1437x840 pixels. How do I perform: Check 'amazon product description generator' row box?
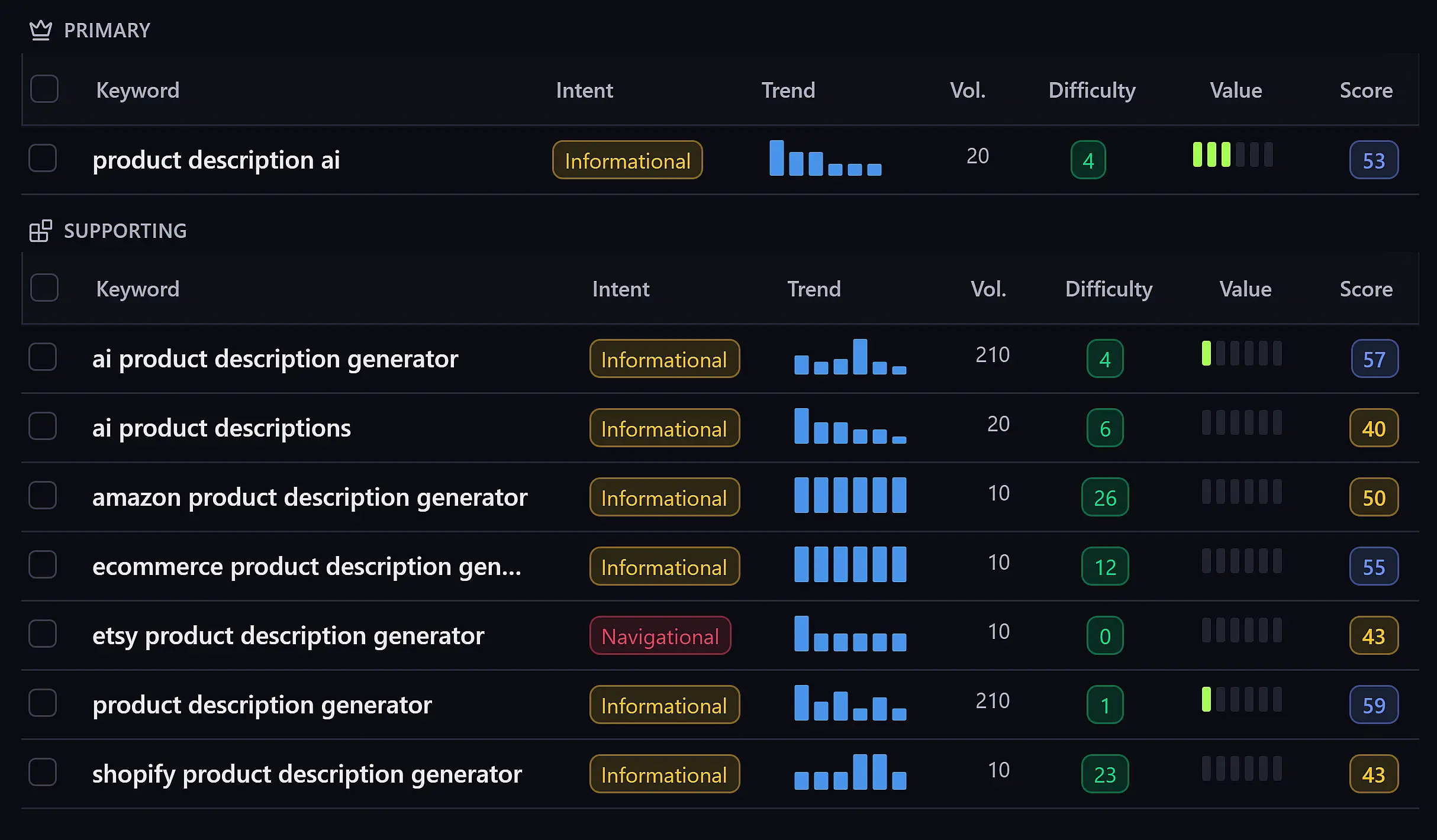coord(43,495)
